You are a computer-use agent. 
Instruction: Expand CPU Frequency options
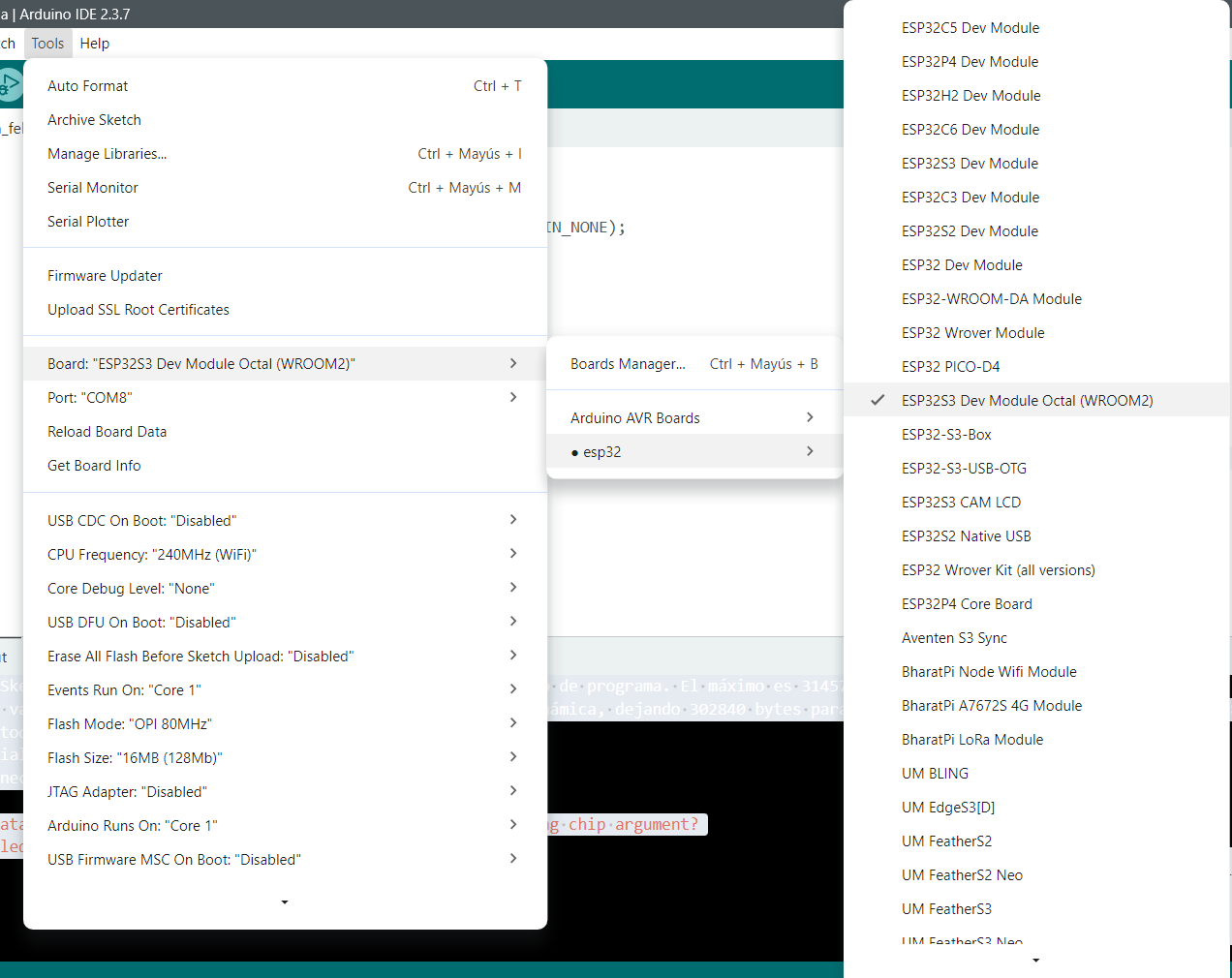coord(285,555)
